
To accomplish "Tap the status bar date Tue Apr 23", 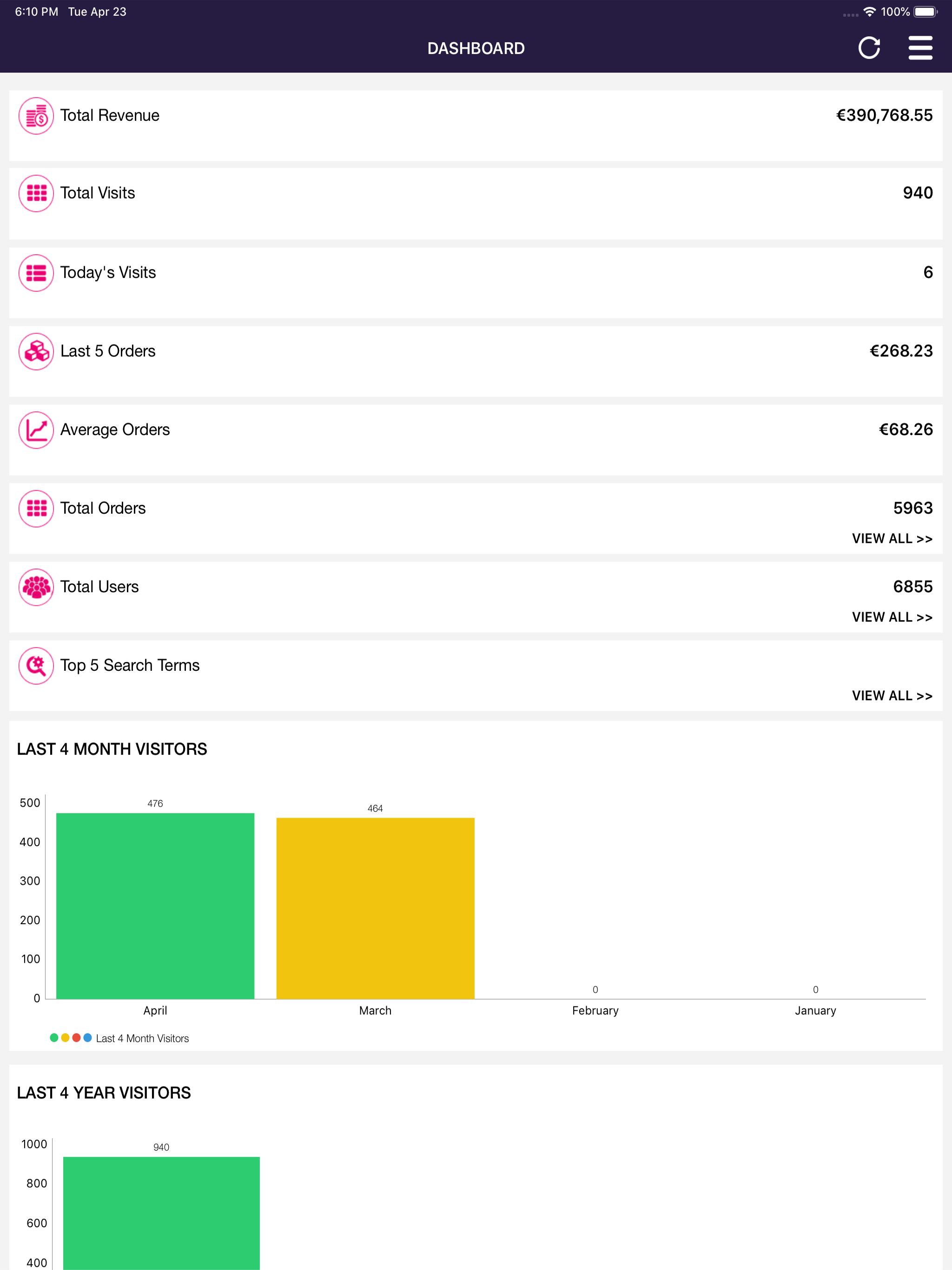I will [97, 12].
